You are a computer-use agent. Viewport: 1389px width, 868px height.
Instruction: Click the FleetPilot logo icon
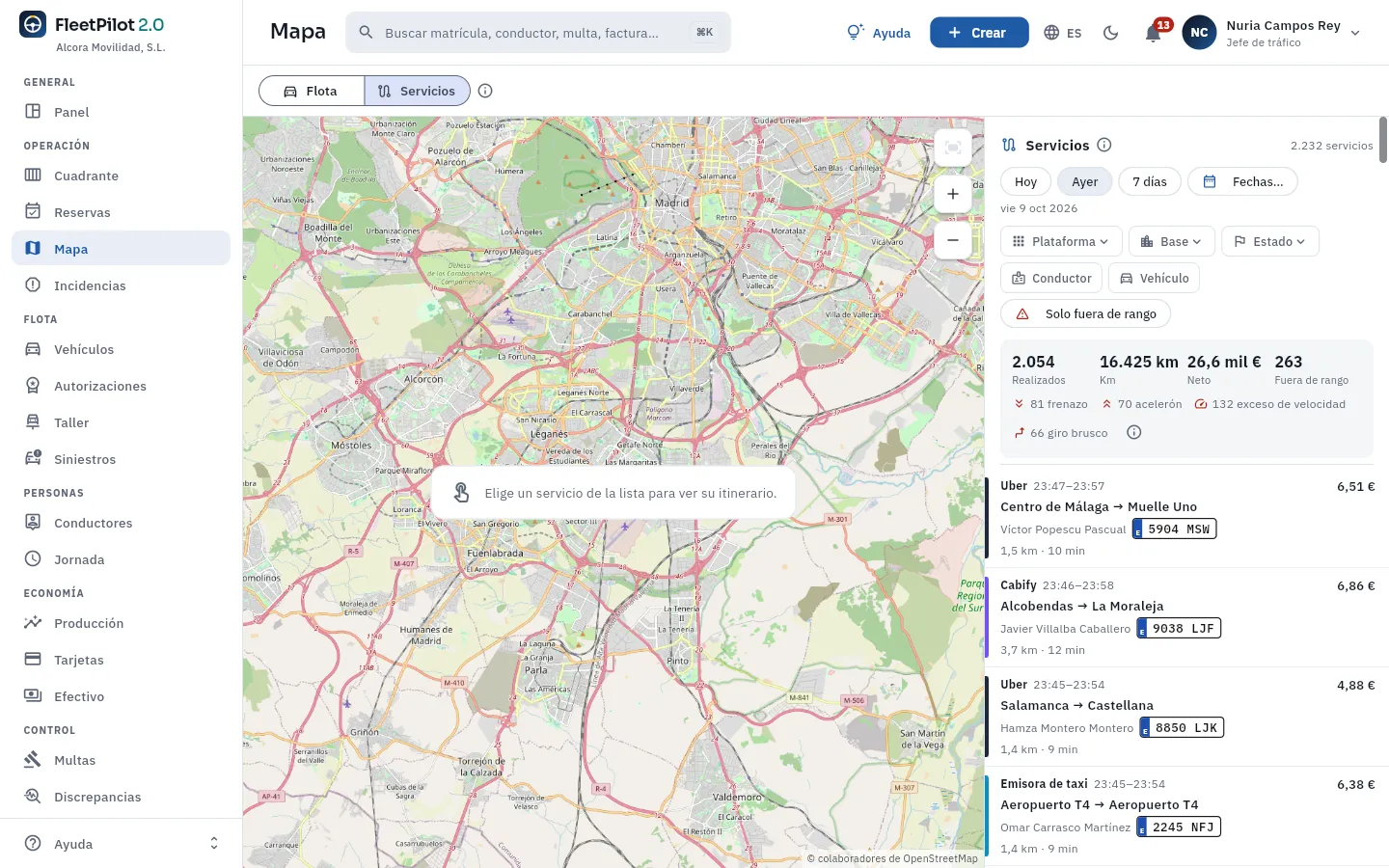coord(33,25)
